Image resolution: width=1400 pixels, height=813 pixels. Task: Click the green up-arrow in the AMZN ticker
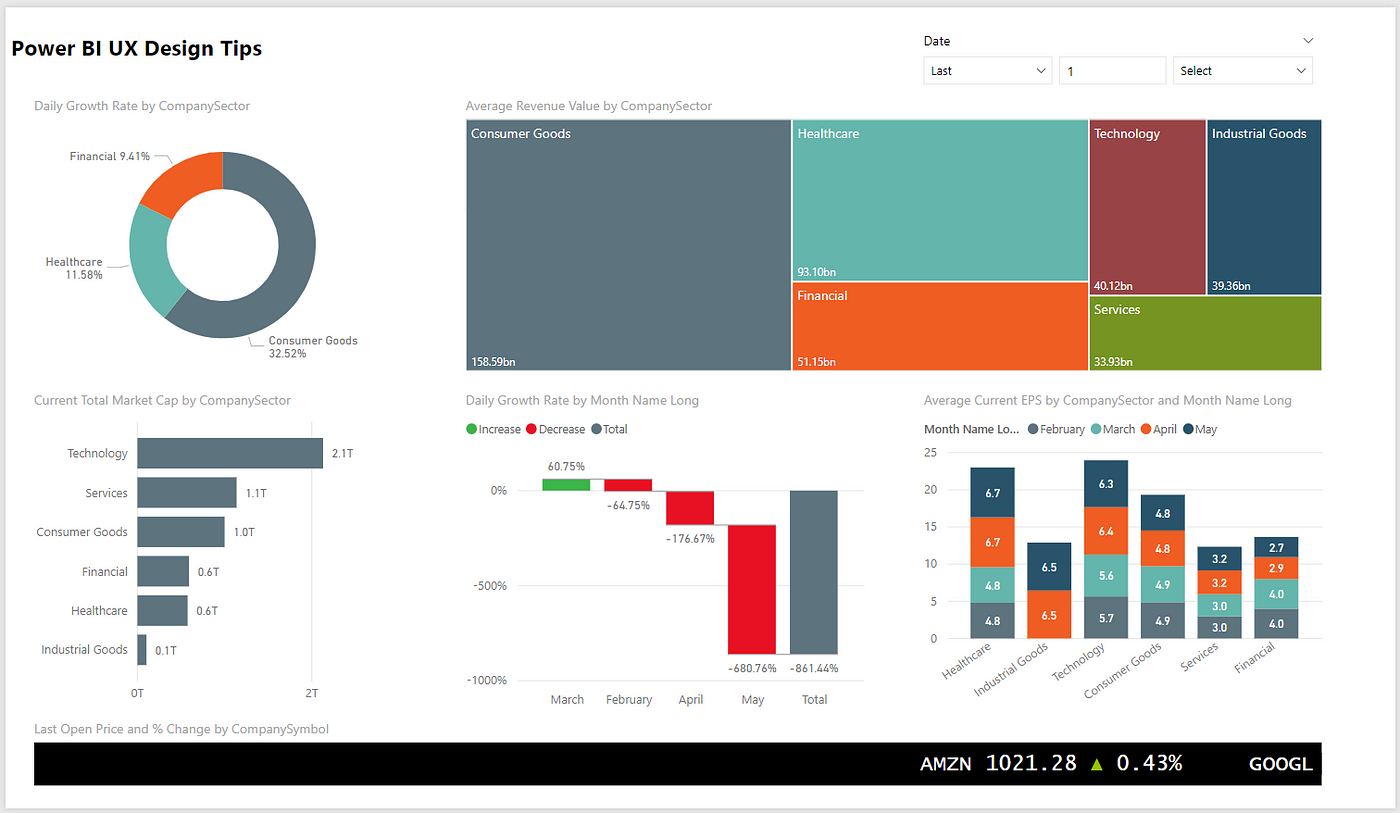click(x=1097, y=765)
